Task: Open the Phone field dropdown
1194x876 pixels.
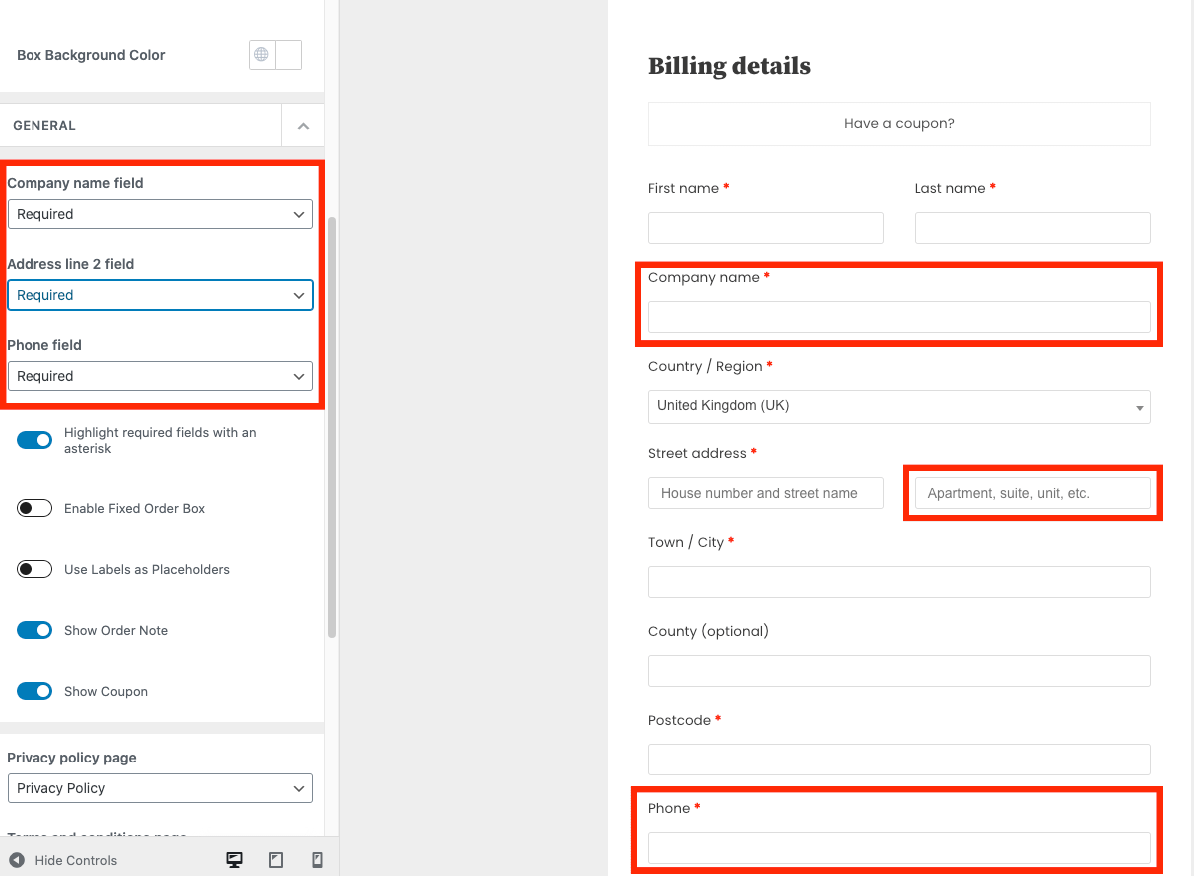Action: click(x=160, y=376)
